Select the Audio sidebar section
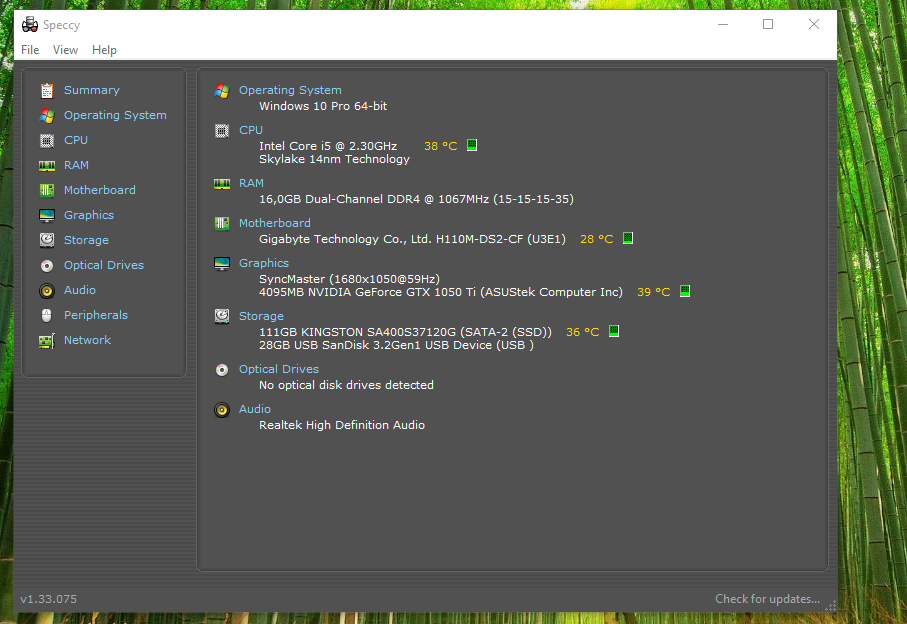This screenshot has width=907, height=624. [x=80, y=290]
